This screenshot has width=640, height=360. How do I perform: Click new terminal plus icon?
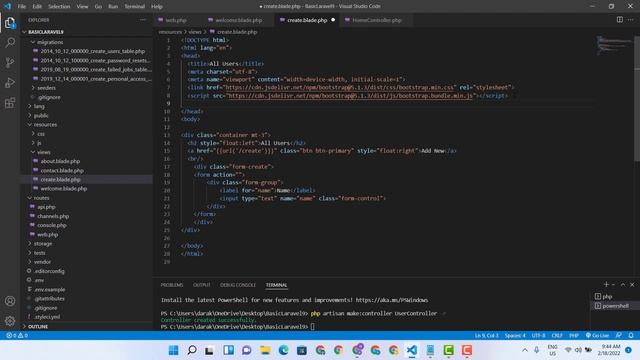(606, 284)
